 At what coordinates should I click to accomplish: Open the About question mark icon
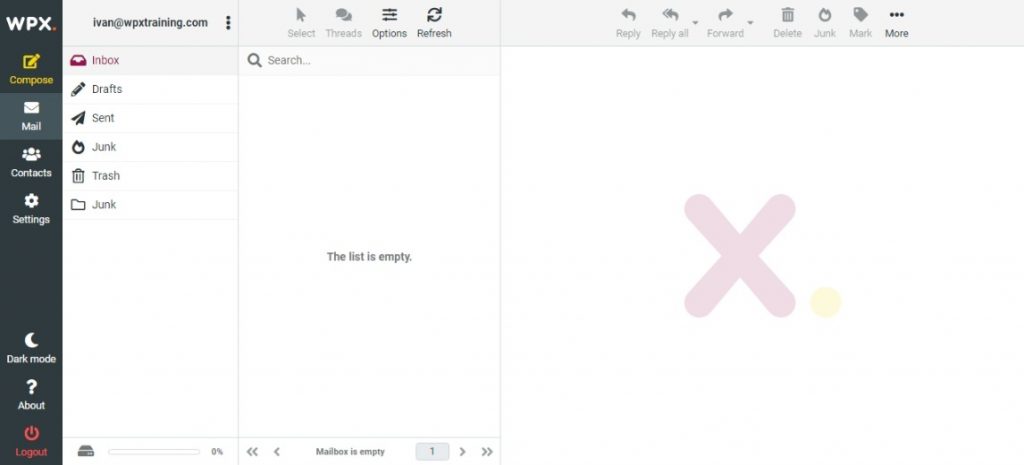[x=31, y=388]
